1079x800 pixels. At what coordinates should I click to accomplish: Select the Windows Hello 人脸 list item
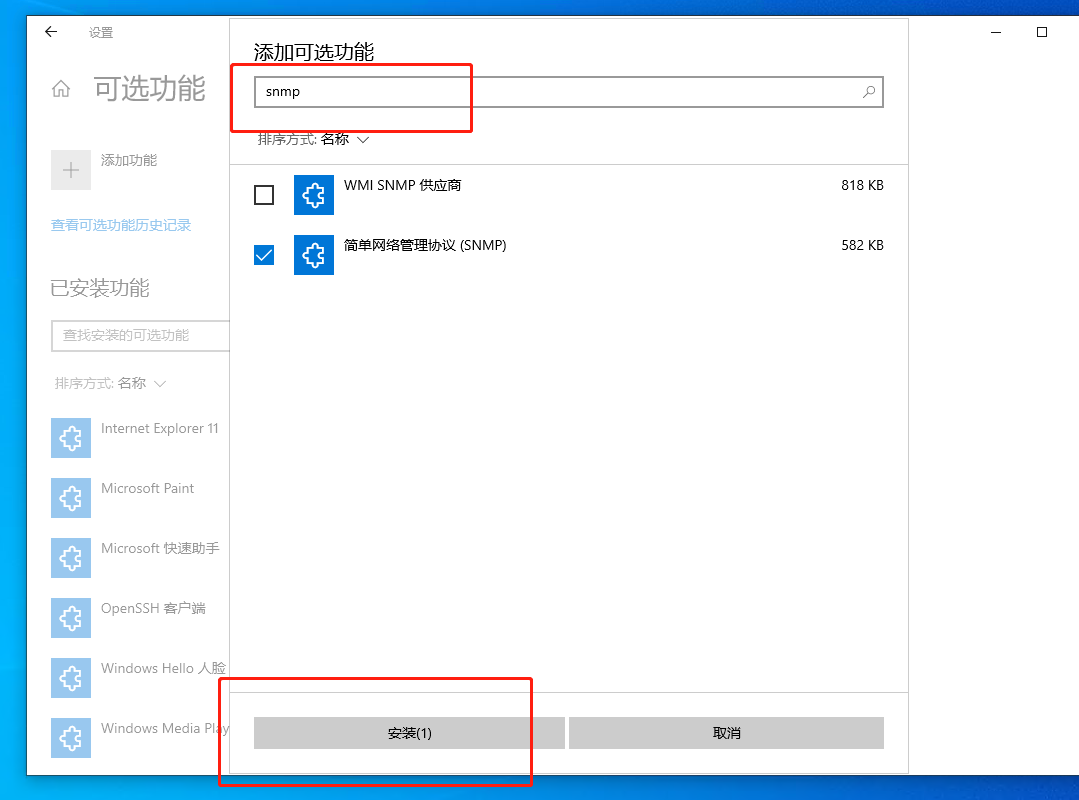point(140,678)
